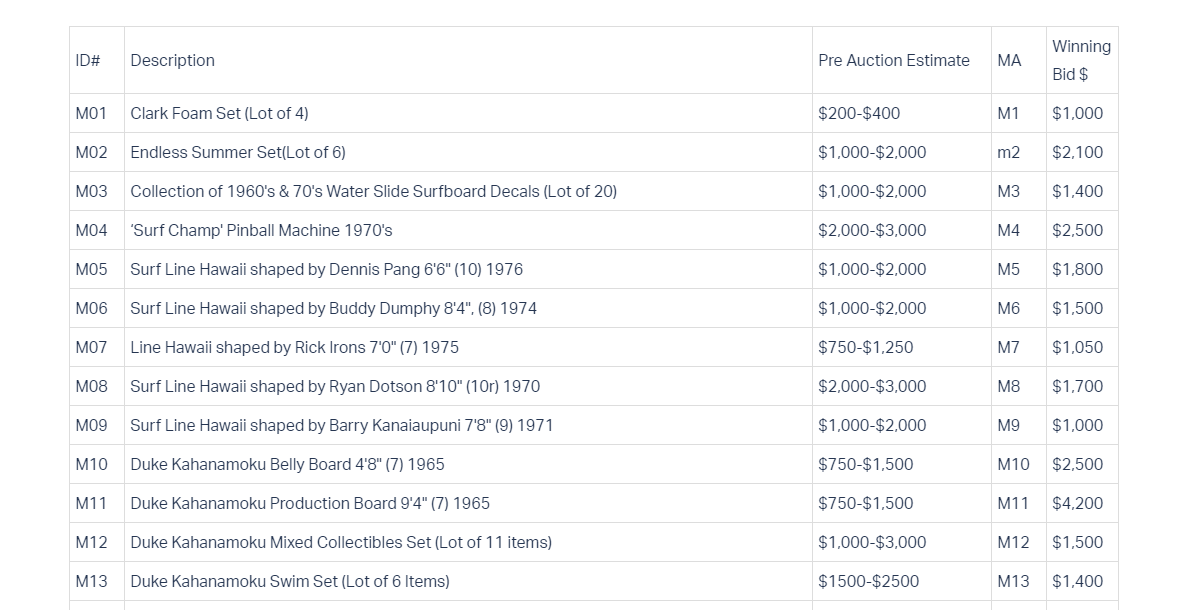Select the MA column header
Screen dimensions: 1180x610
(x=1009, y=60)
